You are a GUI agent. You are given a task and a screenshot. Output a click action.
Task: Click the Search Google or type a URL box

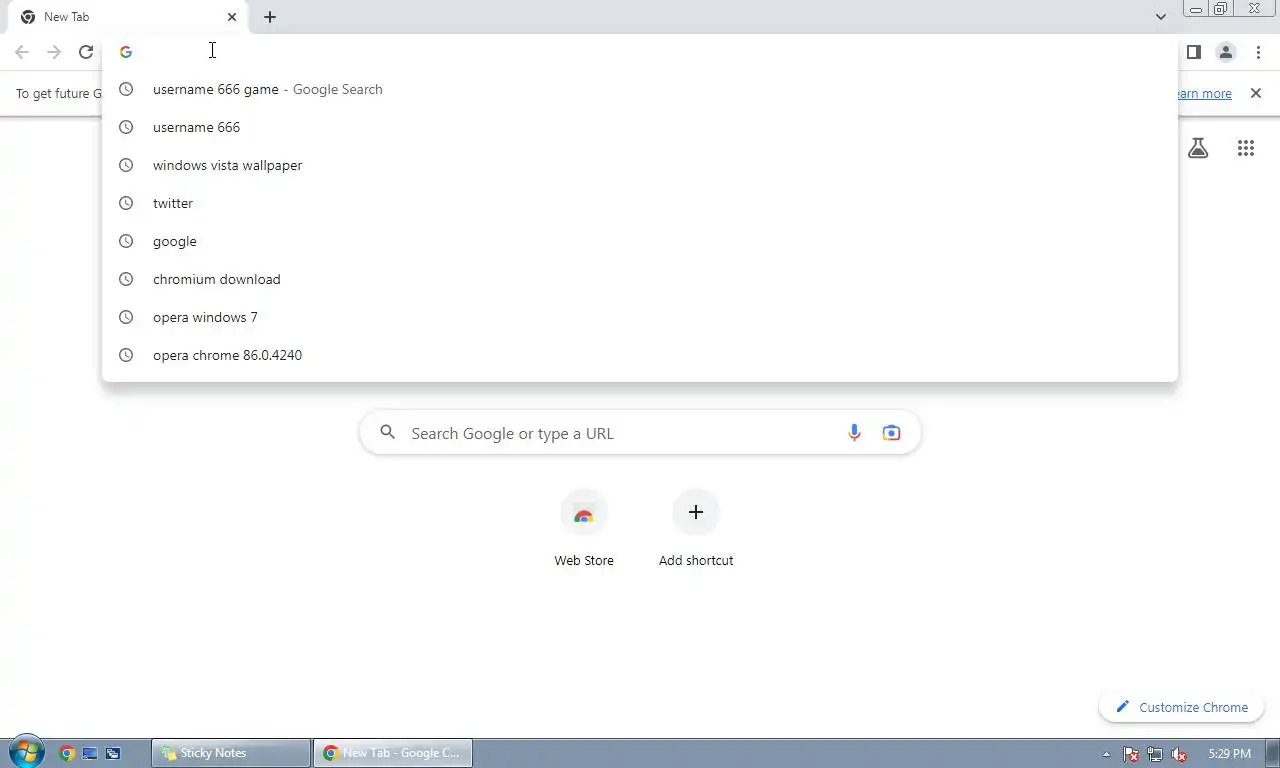(640, 433)
